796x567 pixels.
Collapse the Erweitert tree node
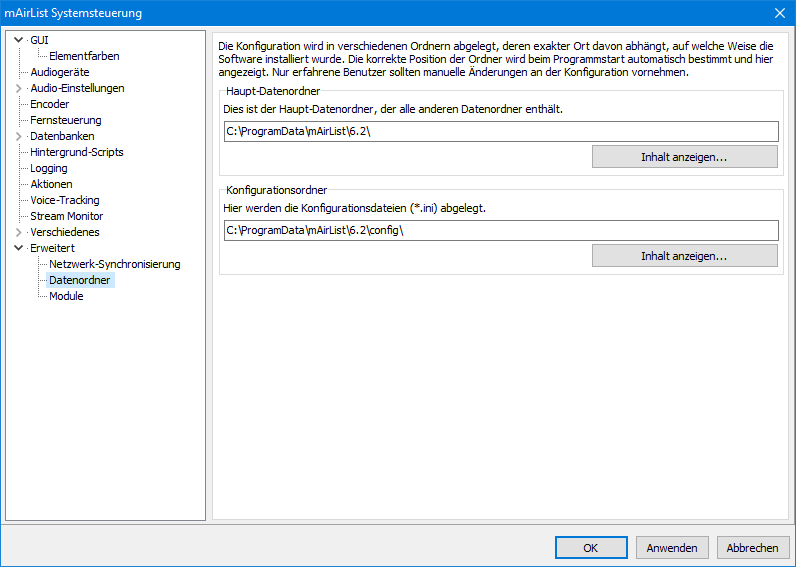click(x=19, y=248)
